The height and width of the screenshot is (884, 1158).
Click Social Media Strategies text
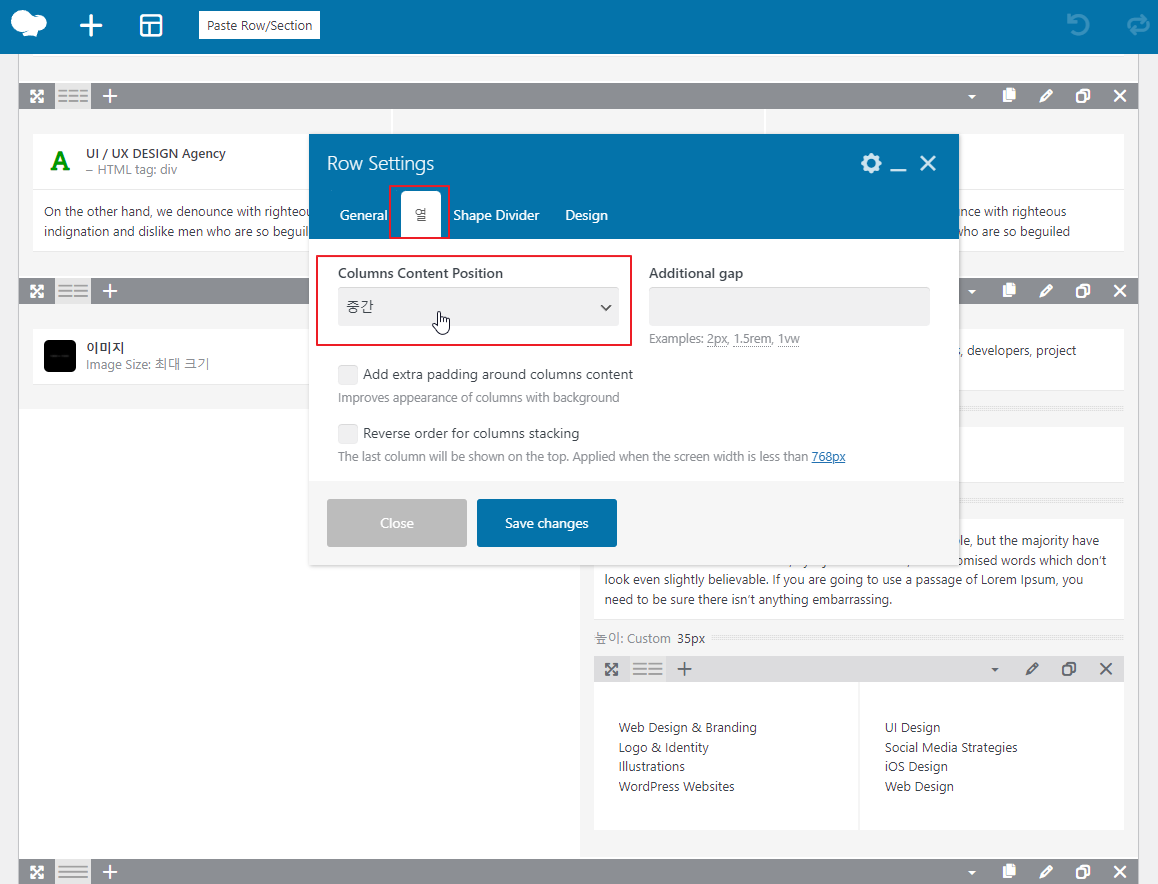[x=951, y=747]
